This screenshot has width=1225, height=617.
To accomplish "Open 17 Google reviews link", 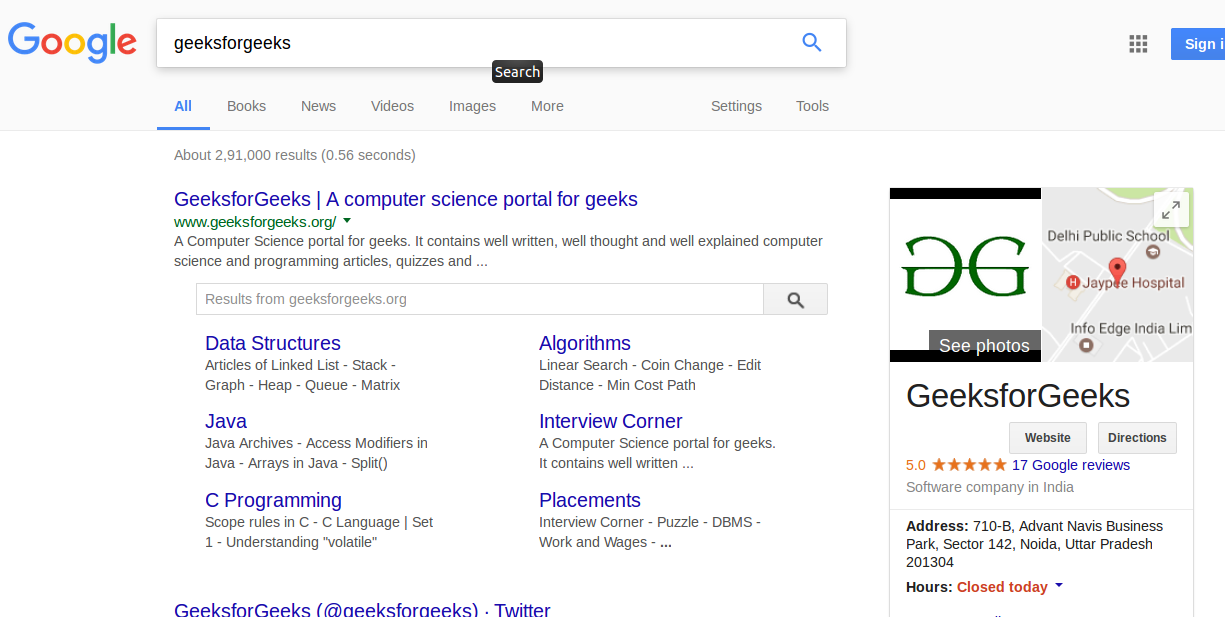I will 1070,465.
